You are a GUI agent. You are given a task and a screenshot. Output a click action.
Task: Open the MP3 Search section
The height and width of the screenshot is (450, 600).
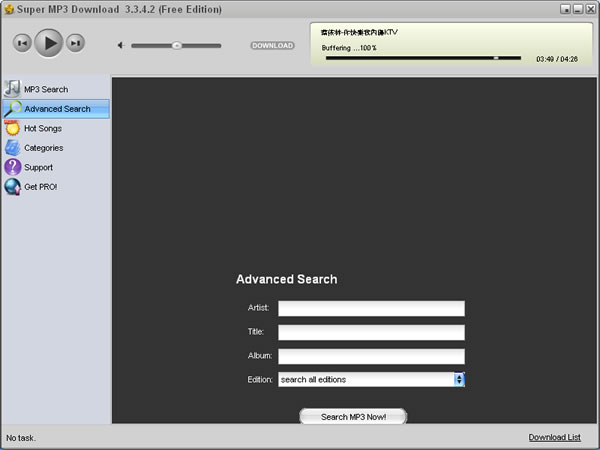pos(56,89)
